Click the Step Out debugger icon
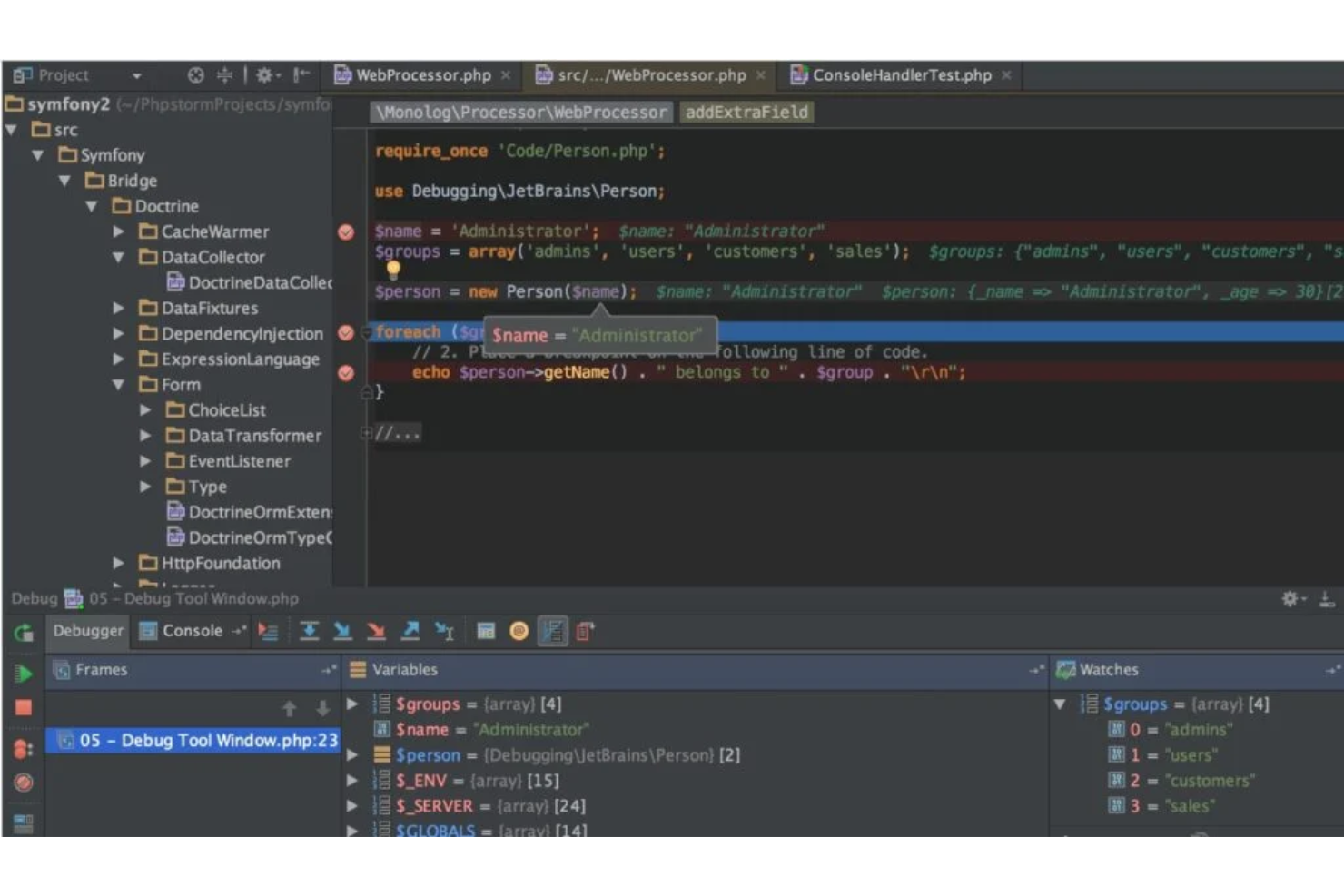Viewport: 1344px width, 896px height. point(410,631)
